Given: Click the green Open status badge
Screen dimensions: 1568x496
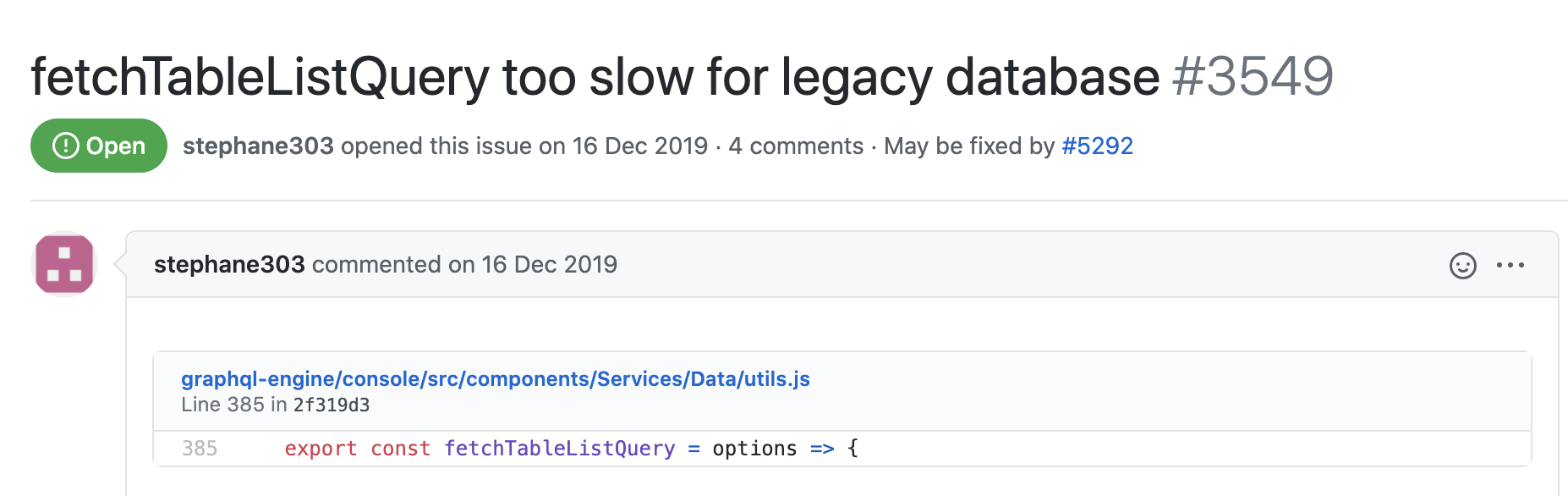Looking at the screenshot, I should pos(99,146).
